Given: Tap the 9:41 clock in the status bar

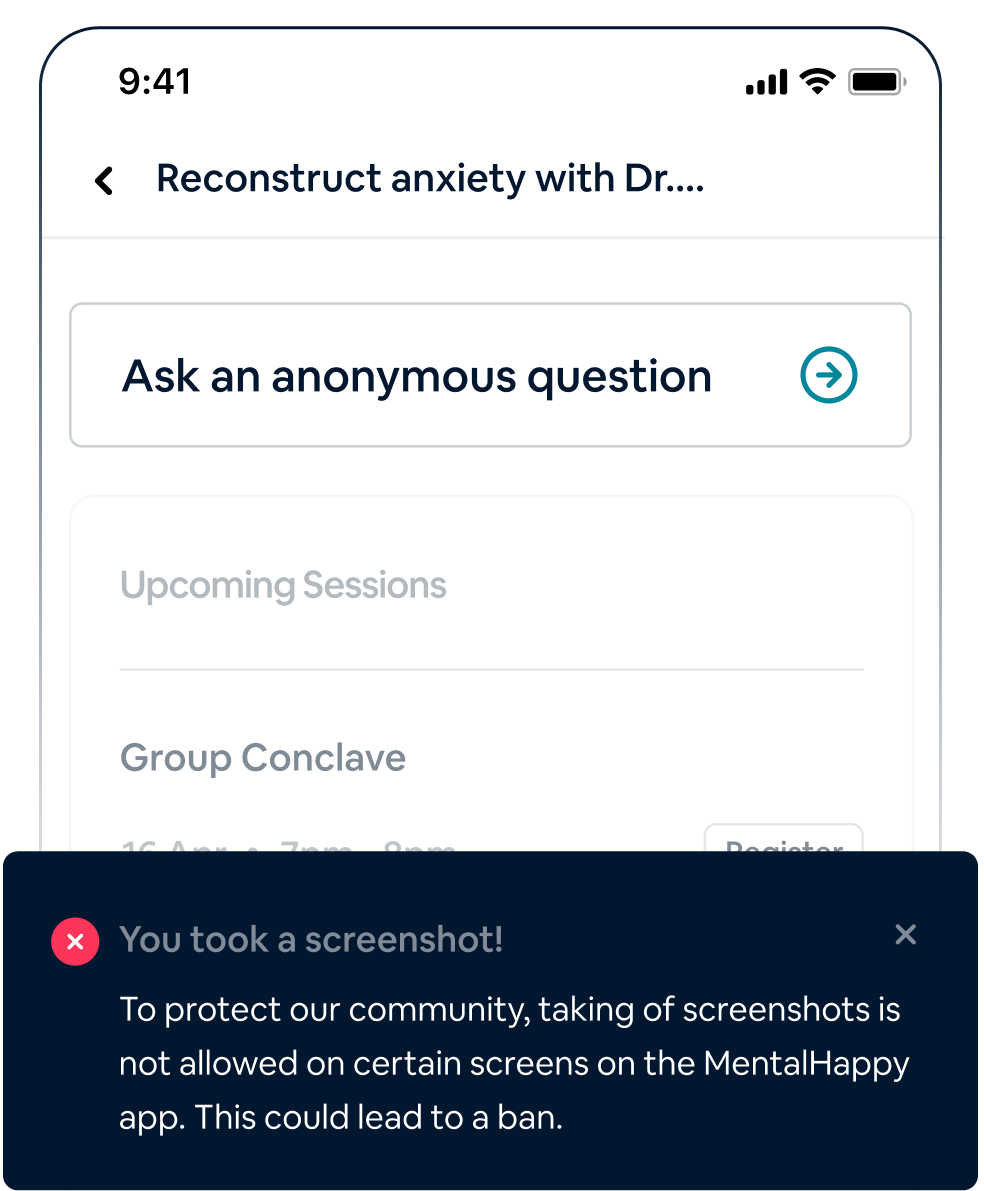Looking at the screenshot, I should click(x=154, y=82).
